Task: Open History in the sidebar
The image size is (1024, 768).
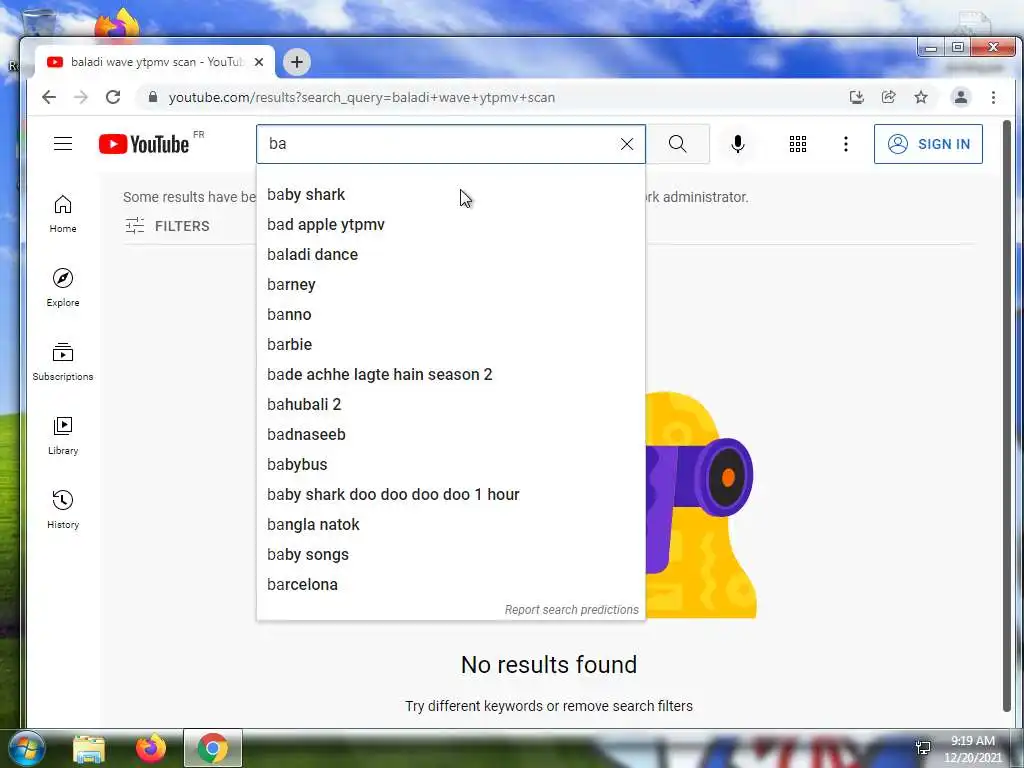Action: pos(63,509)
